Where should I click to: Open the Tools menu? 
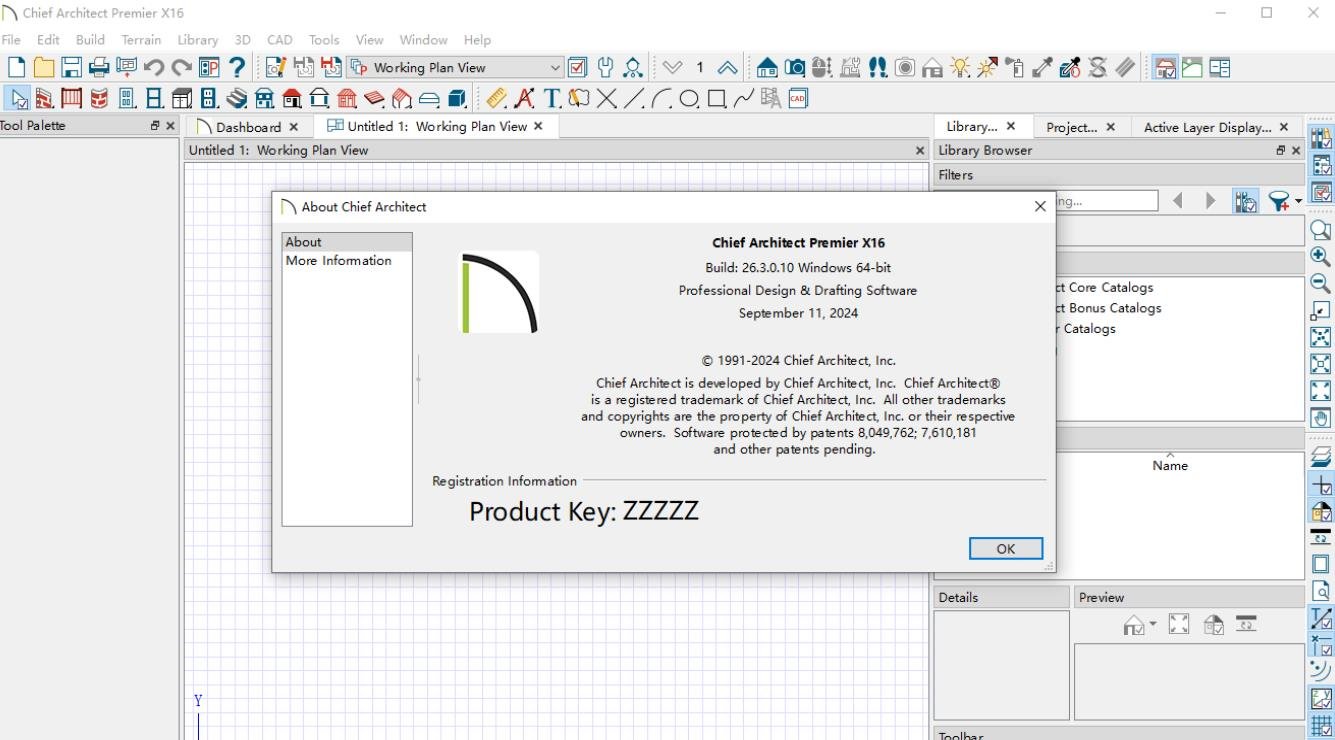[324, 40]
